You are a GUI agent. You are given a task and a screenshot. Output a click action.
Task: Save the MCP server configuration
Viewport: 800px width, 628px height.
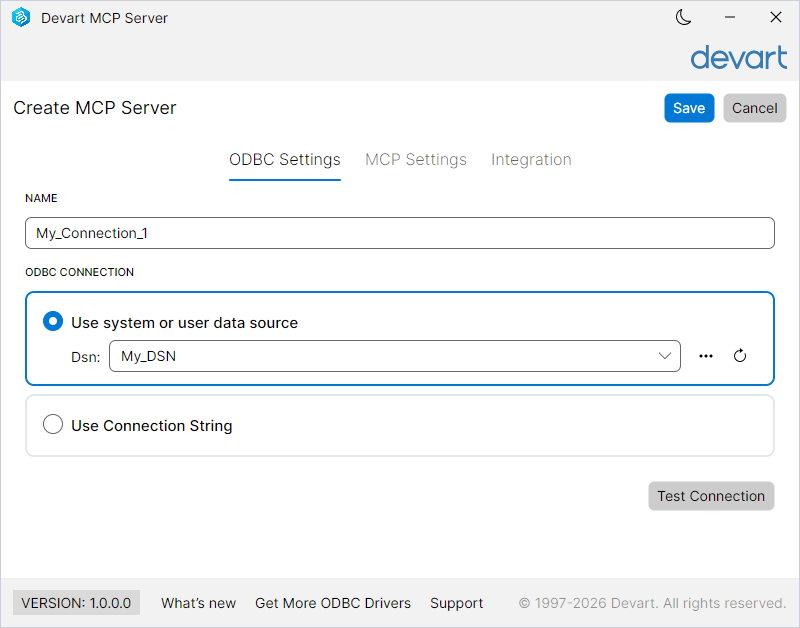(x=689, y=108)
